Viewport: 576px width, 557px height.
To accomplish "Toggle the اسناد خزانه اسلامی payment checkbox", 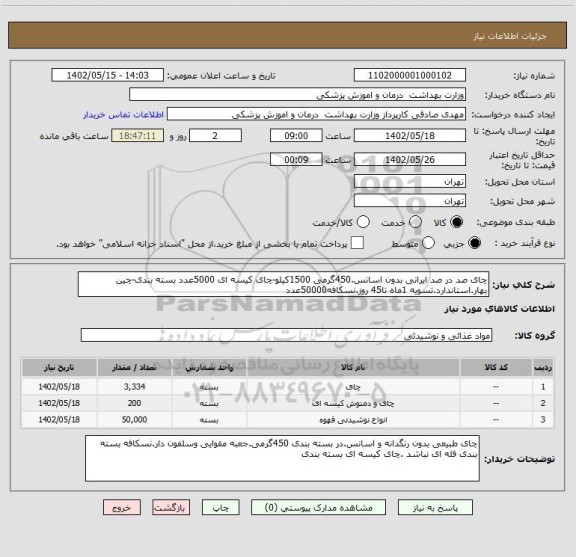I will point(357,243).
